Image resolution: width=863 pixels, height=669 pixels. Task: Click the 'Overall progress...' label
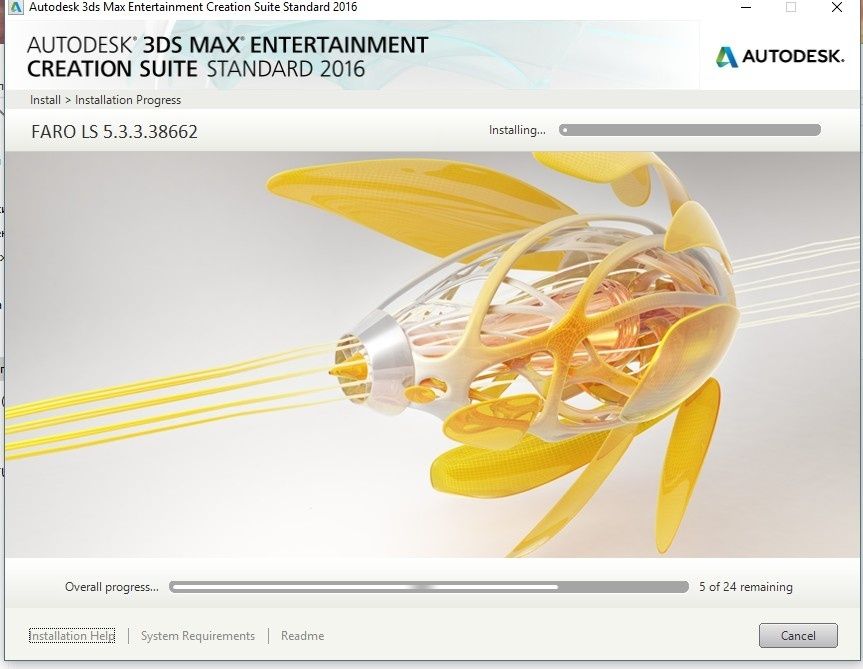[112, 587]
